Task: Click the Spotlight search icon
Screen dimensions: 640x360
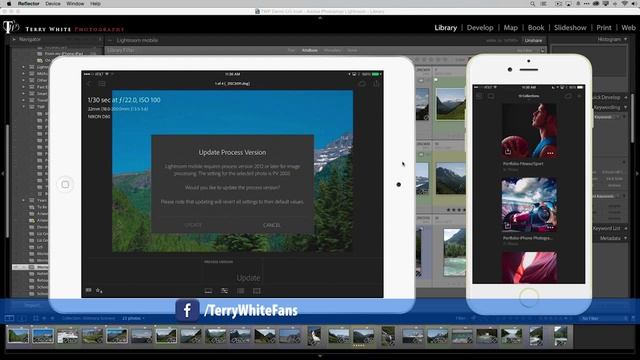Action: point(533,4)
